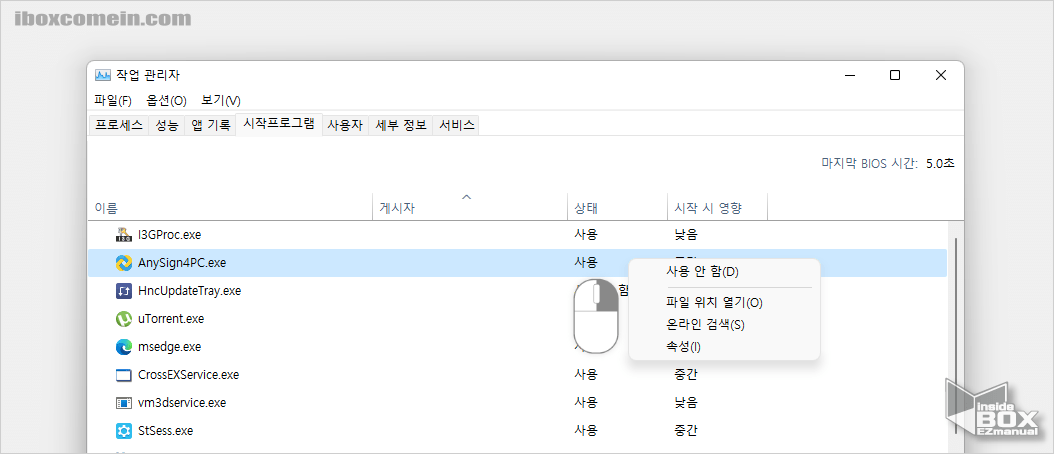Image resolution: width=1054 pixels, height=454 pixels.
Task: Open the 보기(V) menu
Action: point(221,101)
